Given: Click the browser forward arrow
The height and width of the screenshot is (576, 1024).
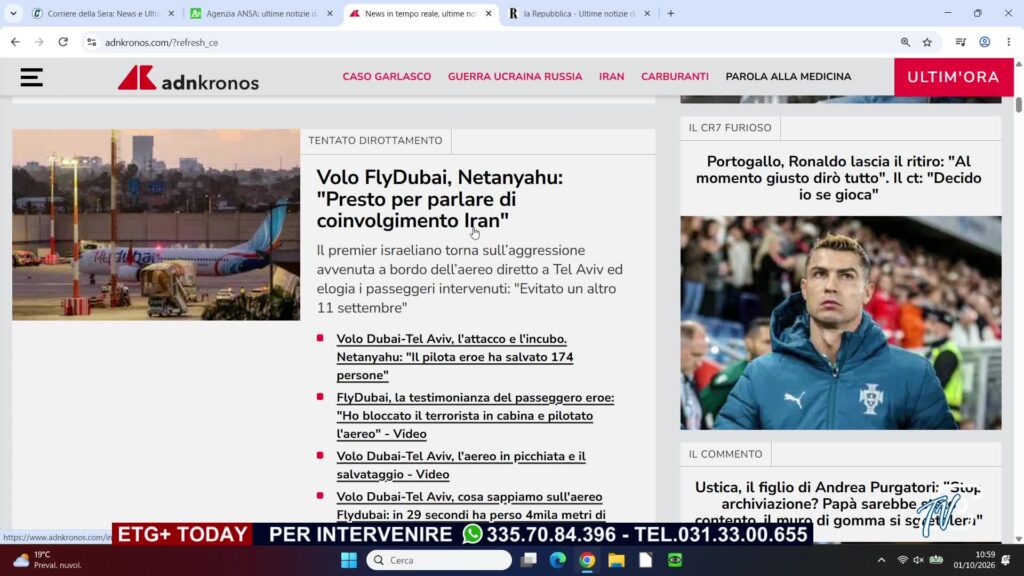Looking at the screenshot, I should (39, 42).
